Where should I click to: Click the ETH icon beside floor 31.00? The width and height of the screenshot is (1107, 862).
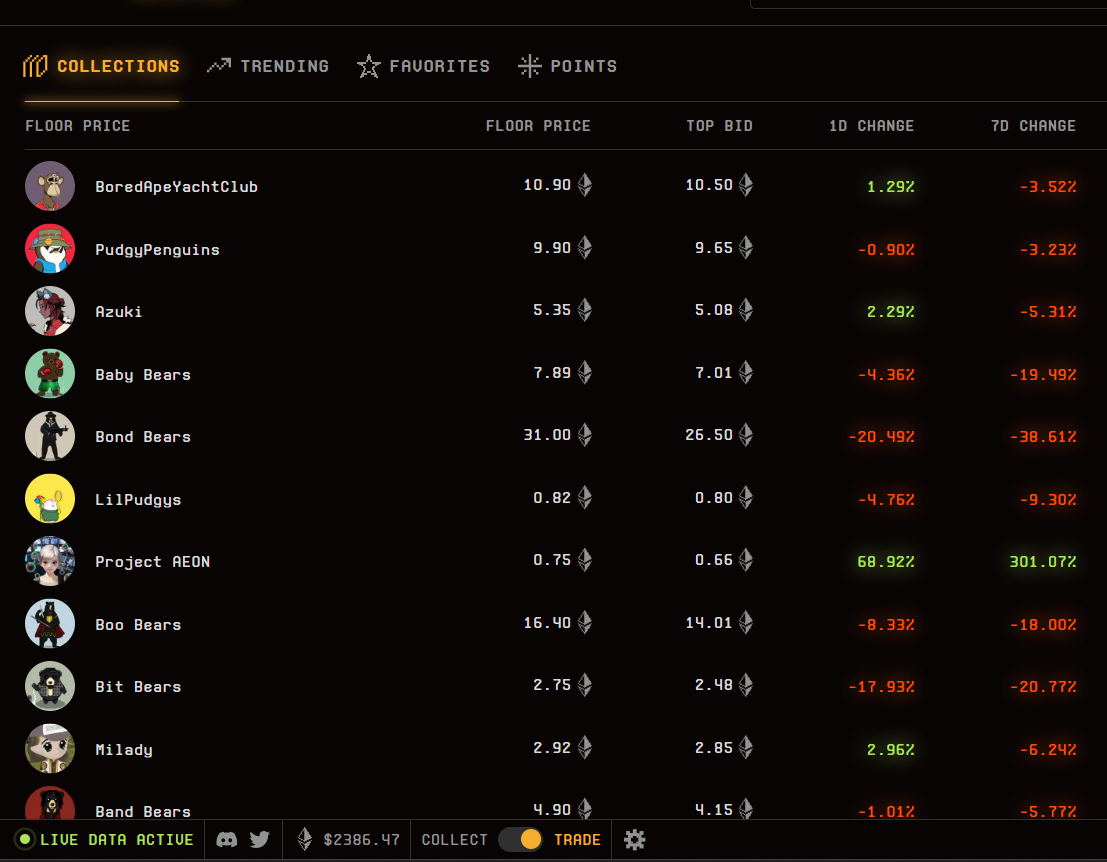click(585, 435)
